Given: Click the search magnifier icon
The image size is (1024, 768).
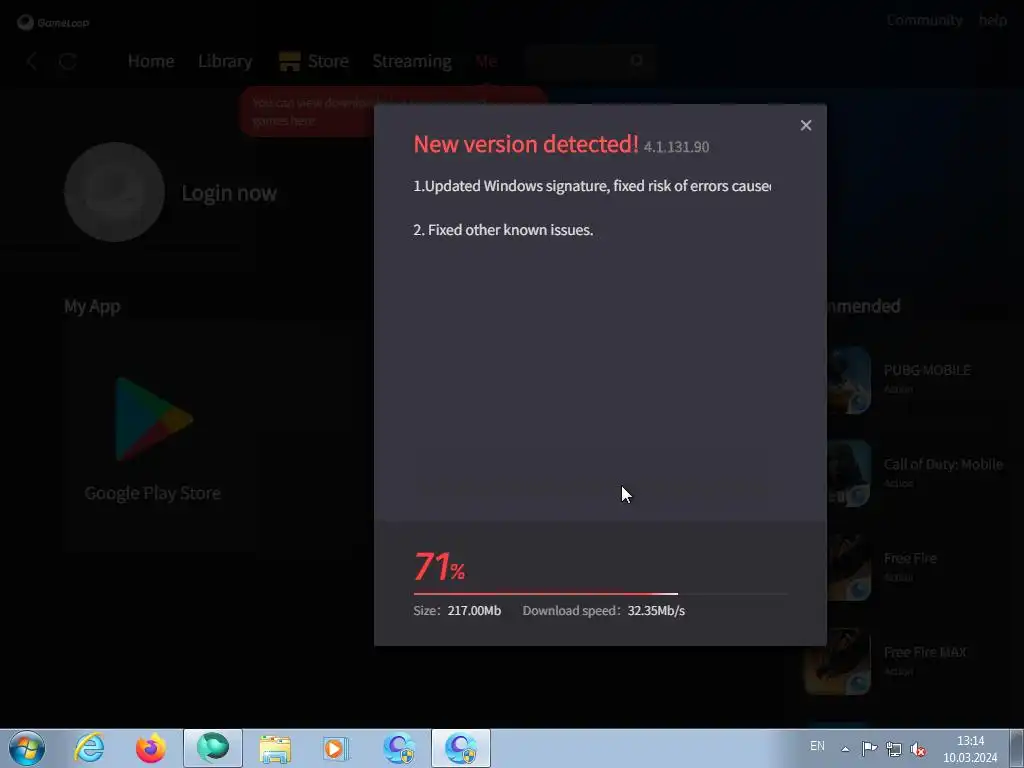Looking at the screenshot, I should coord(637,61).
